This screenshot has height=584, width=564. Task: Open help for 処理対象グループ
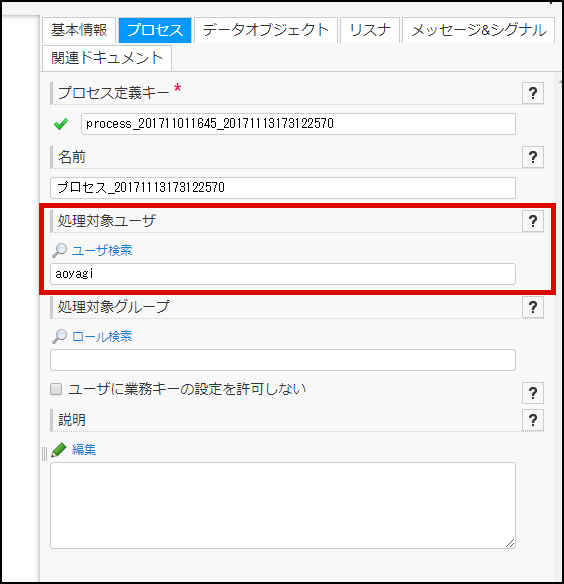point(533,307)
